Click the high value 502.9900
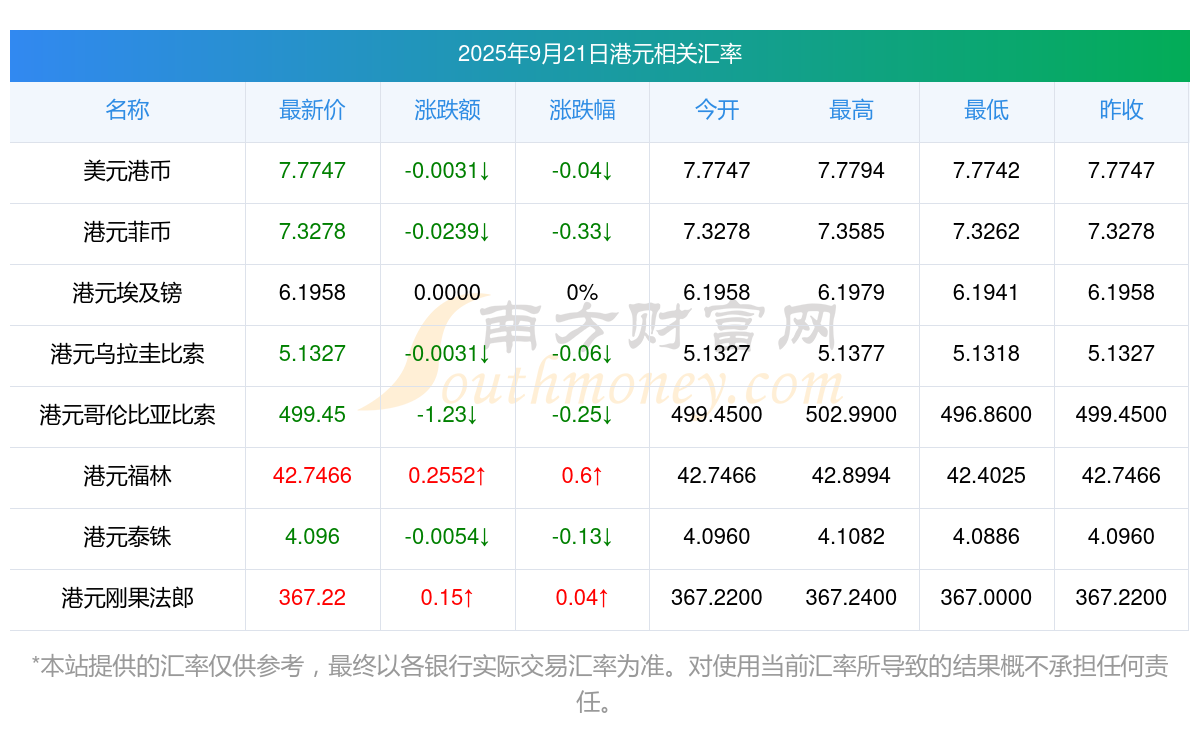The image size is (1200, 733). pos(851,415)
